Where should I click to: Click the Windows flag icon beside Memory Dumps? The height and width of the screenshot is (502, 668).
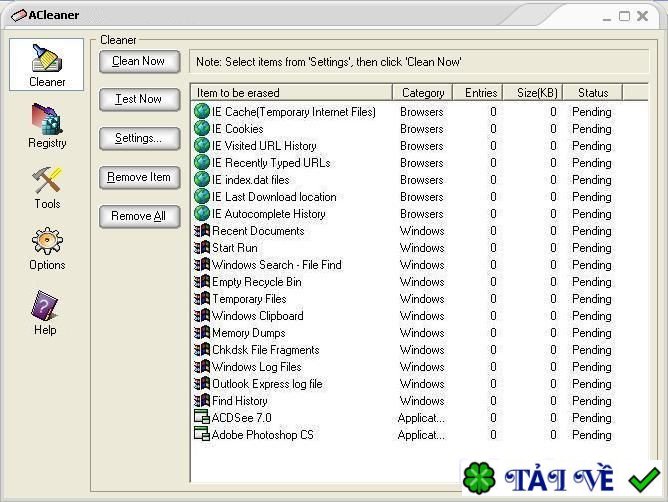[x=202, y=332]
